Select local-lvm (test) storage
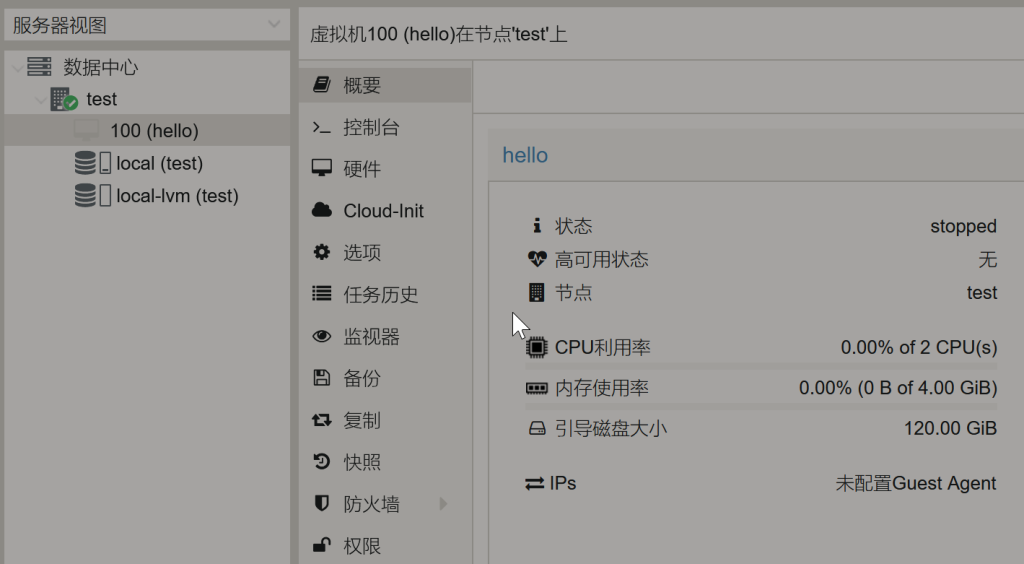The image size is (1024, 564). tap(176, 196)
